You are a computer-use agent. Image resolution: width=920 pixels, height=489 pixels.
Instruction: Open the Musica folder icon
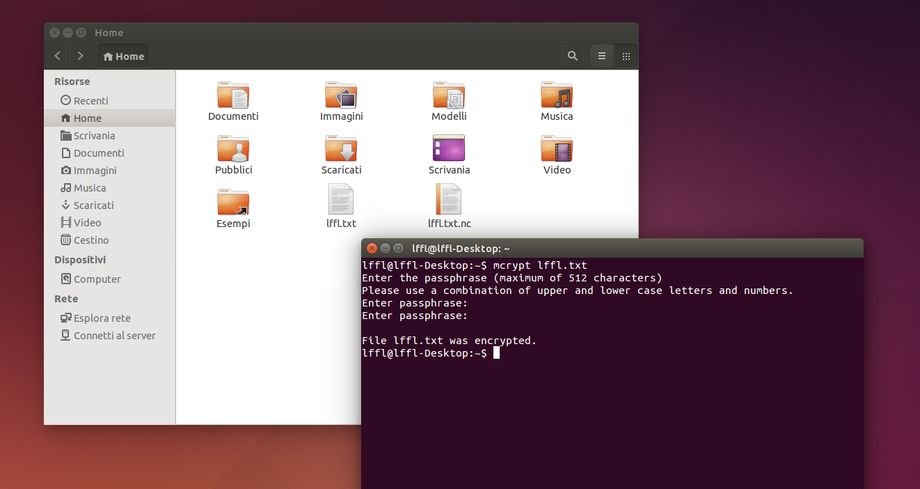[557, 97]
